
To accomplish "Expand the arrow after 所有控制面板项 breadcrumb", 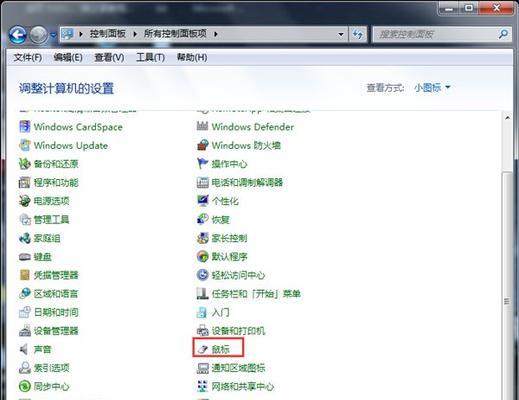I will tap(216, 34).
